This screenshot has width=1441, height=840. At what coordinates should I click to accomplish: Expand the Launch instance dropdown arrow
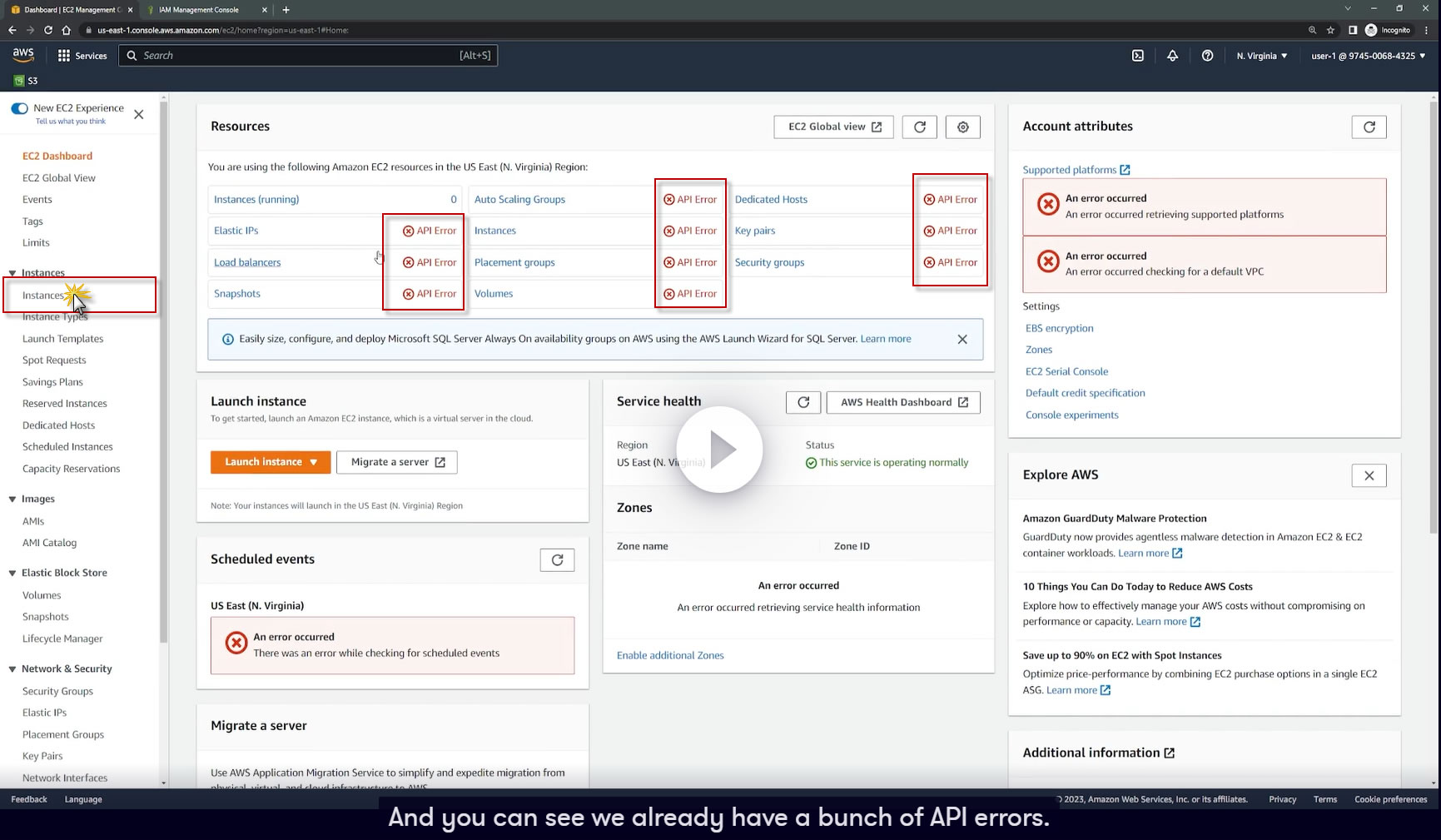[x=314, y=462]
